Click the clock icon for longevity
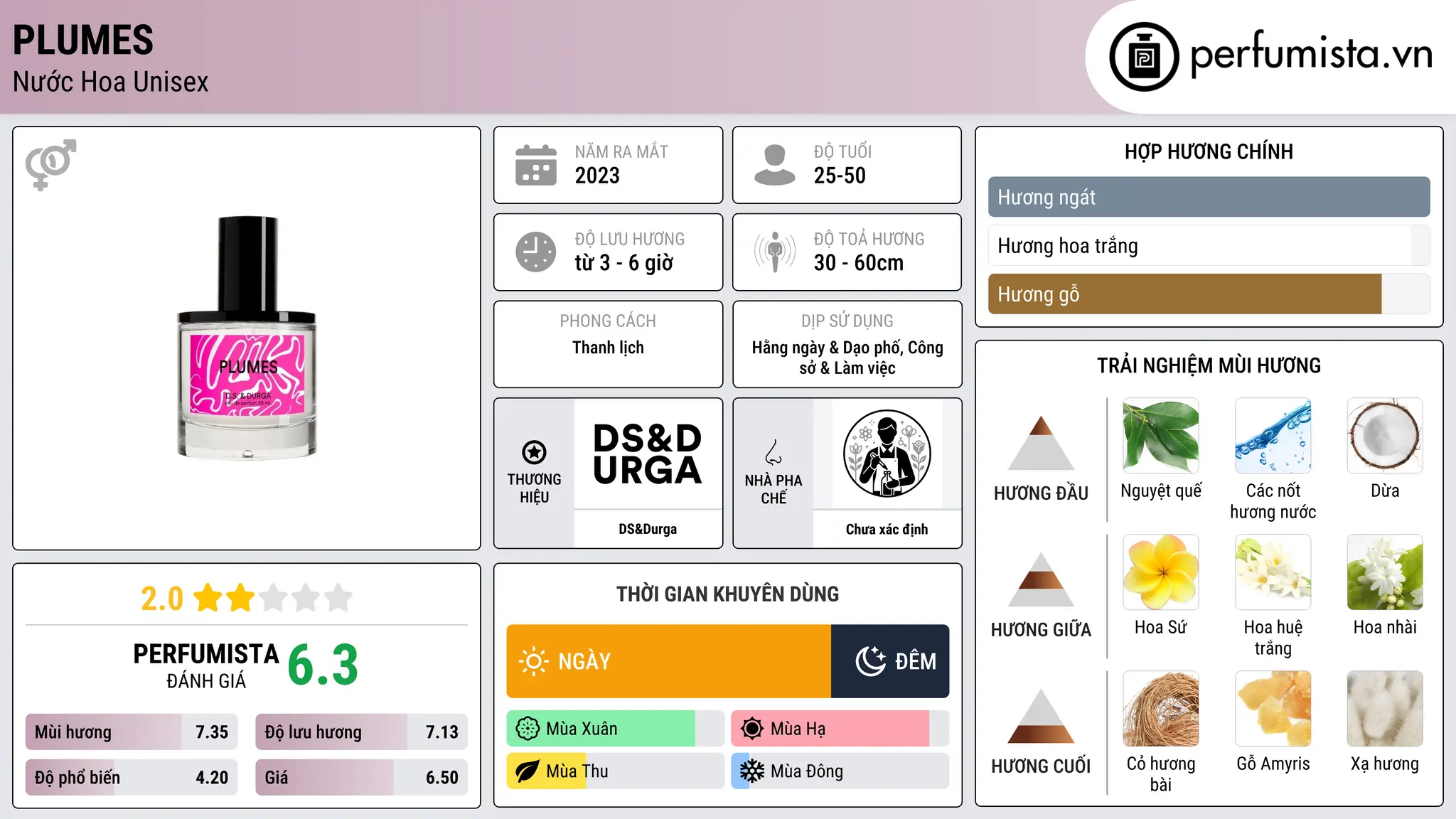Screen dimensions: 1456x819 pos(536,252)
